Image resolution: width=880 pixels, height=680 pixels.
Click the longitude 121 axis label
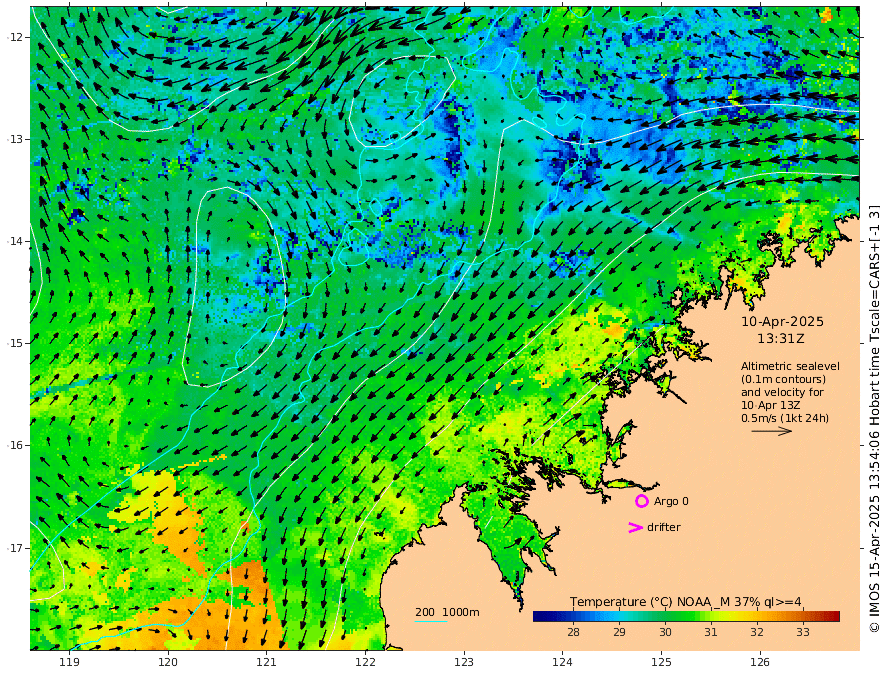267,662
